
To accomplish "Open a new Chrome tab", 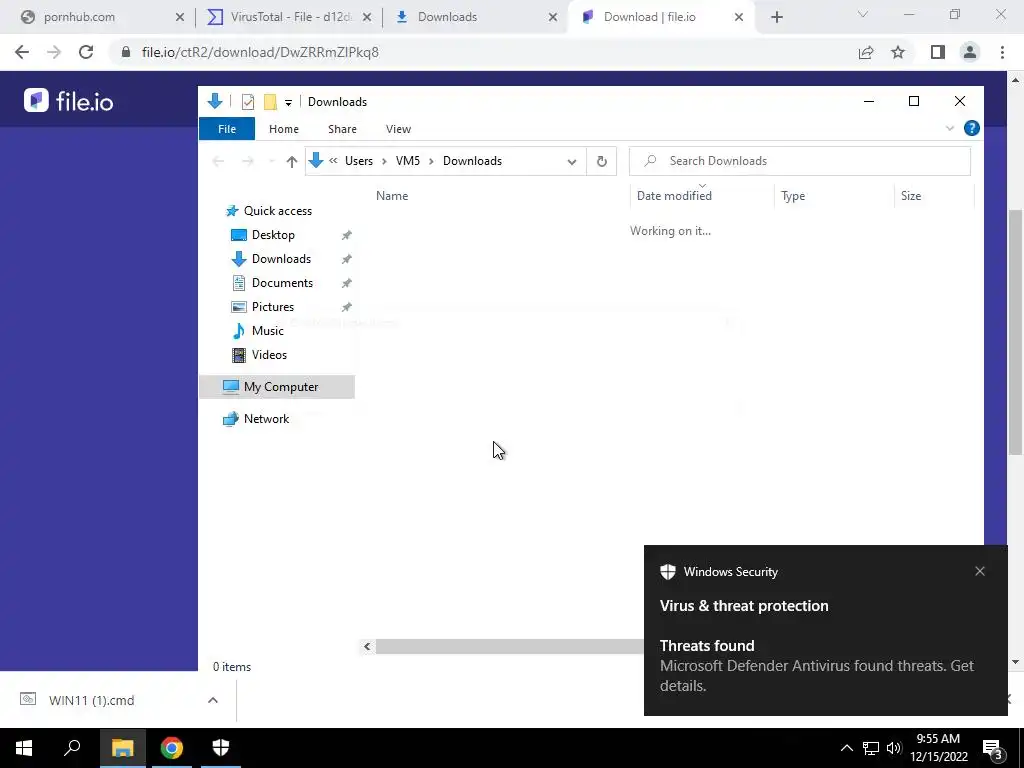I will pyautogui.click(x=776, y=18).
